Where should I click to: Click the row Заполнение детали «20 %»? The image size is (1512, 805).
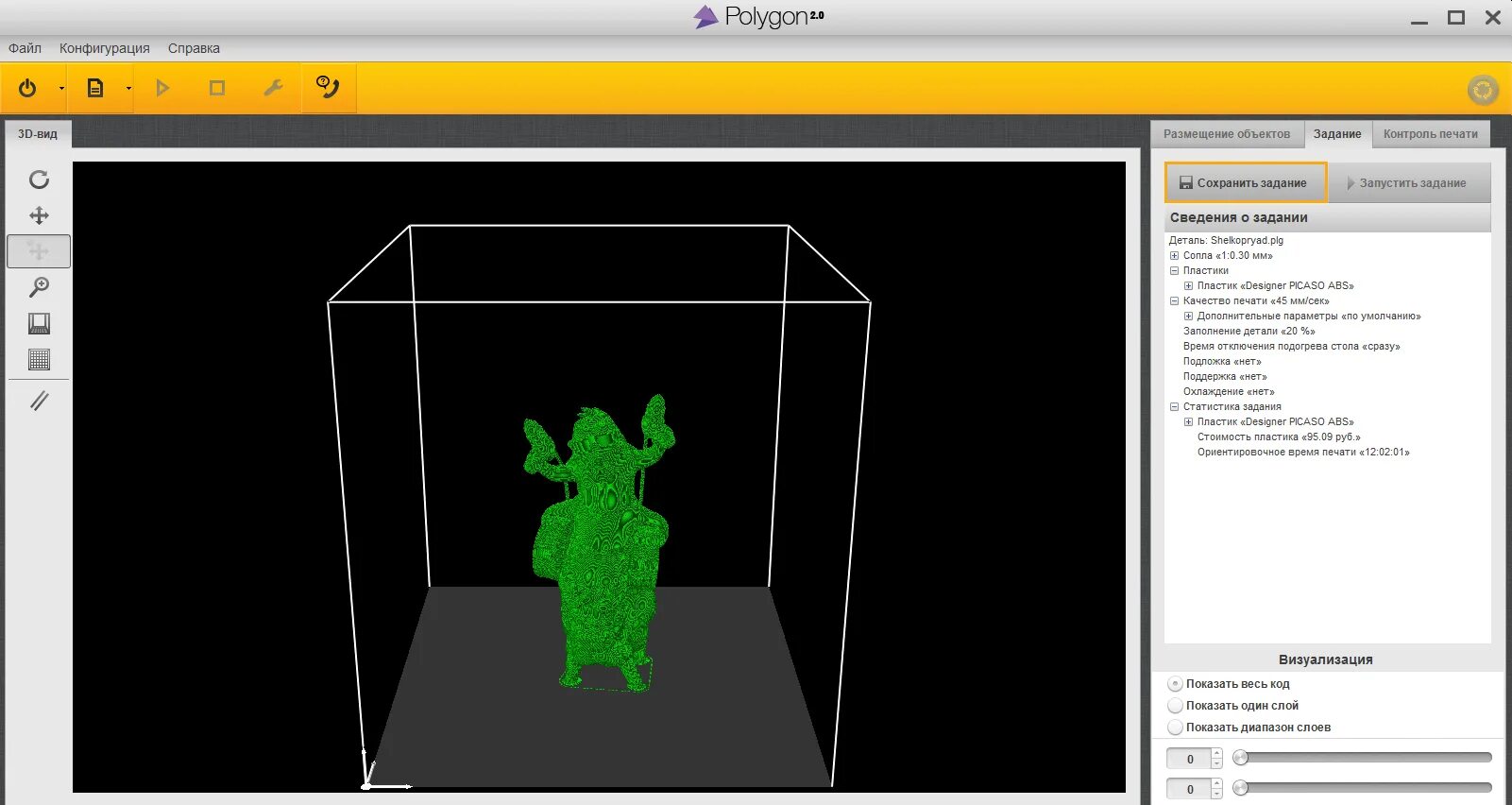(x=1249, y=332)
